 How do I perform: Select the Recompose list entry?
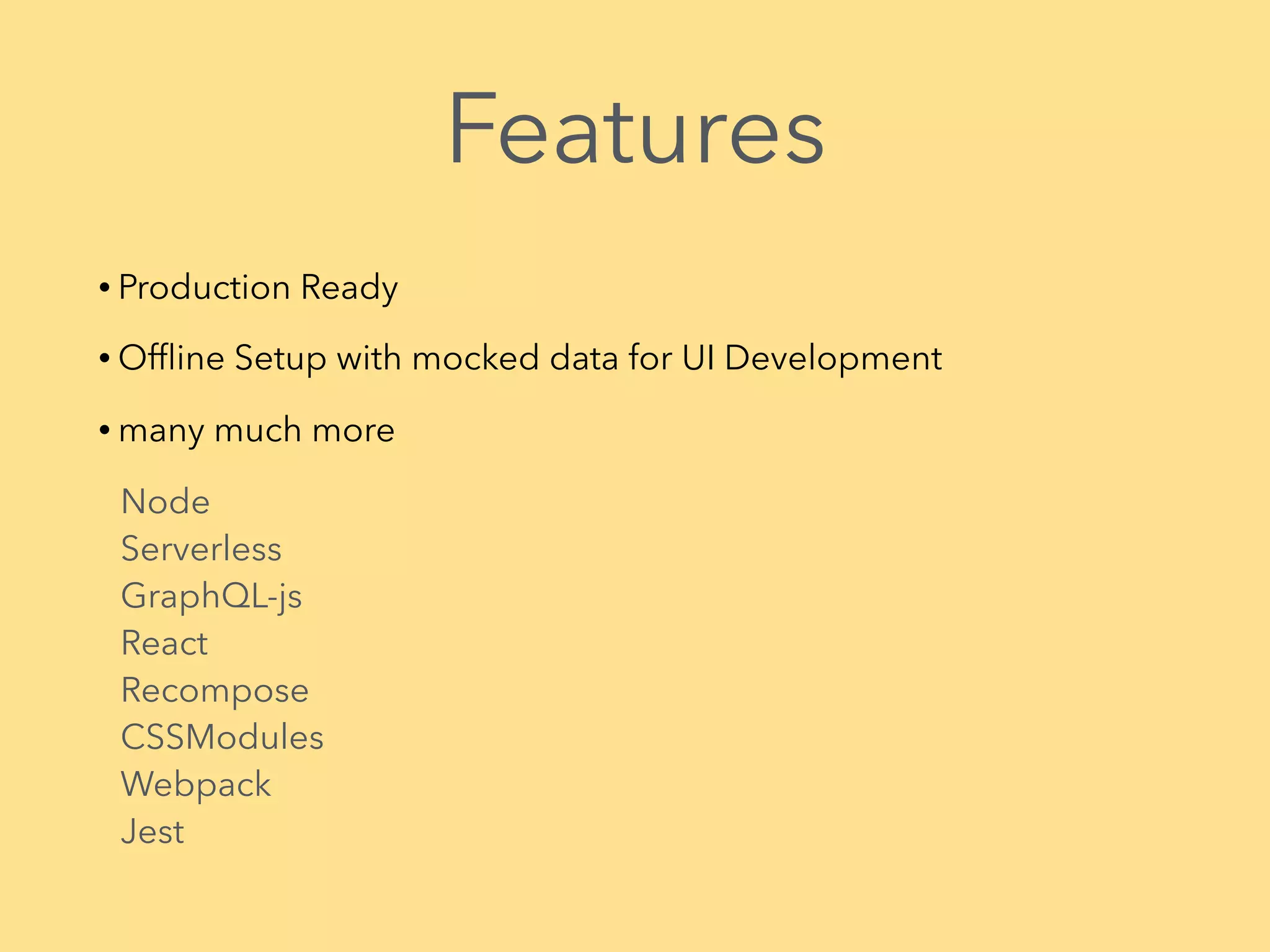point(215,691)
